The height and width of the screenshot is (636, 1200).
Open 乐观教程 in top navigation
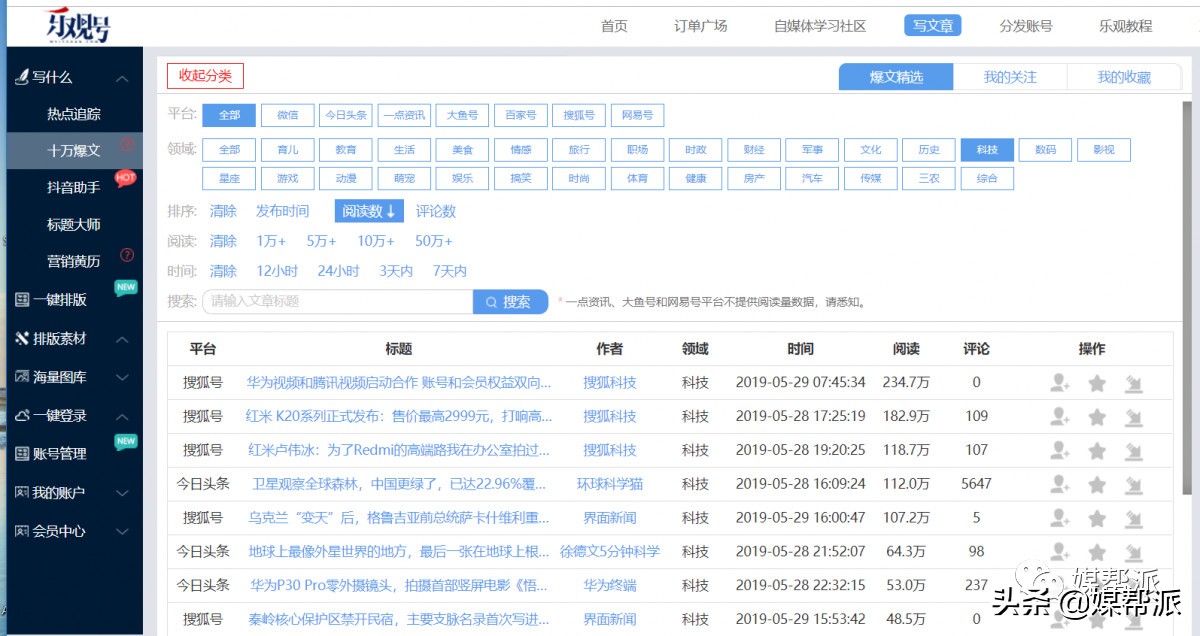point(1125,26)
